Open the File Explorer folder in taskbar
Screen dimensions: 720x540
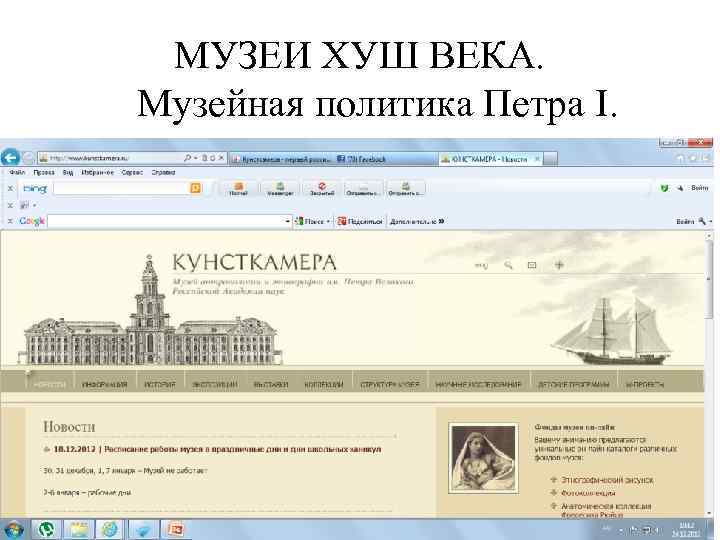coord(79,530)
